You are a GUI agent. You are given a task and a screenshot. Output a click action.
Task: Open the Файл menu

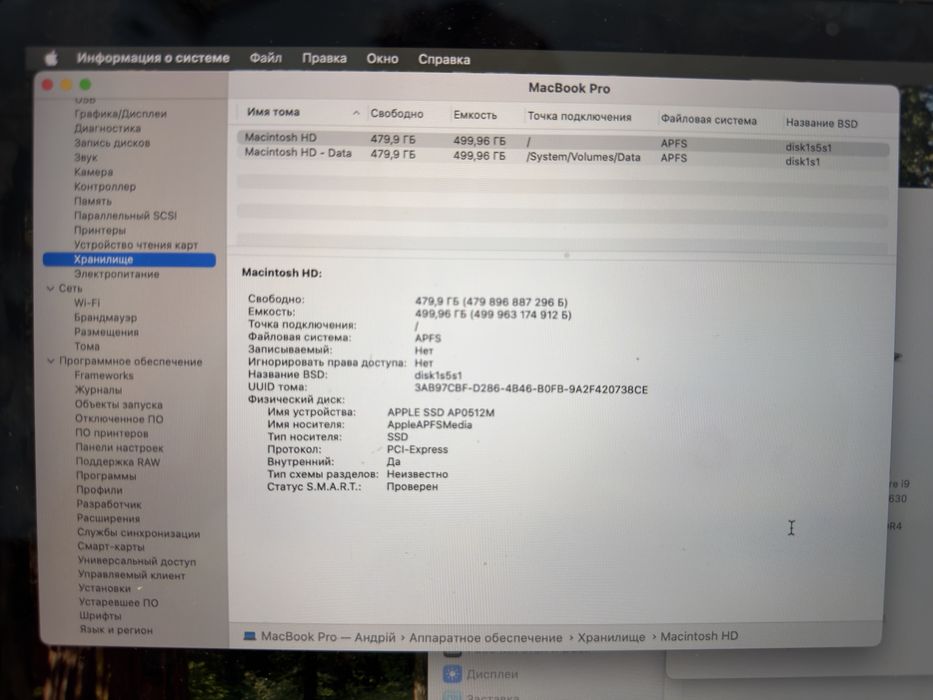click(265, 58)
